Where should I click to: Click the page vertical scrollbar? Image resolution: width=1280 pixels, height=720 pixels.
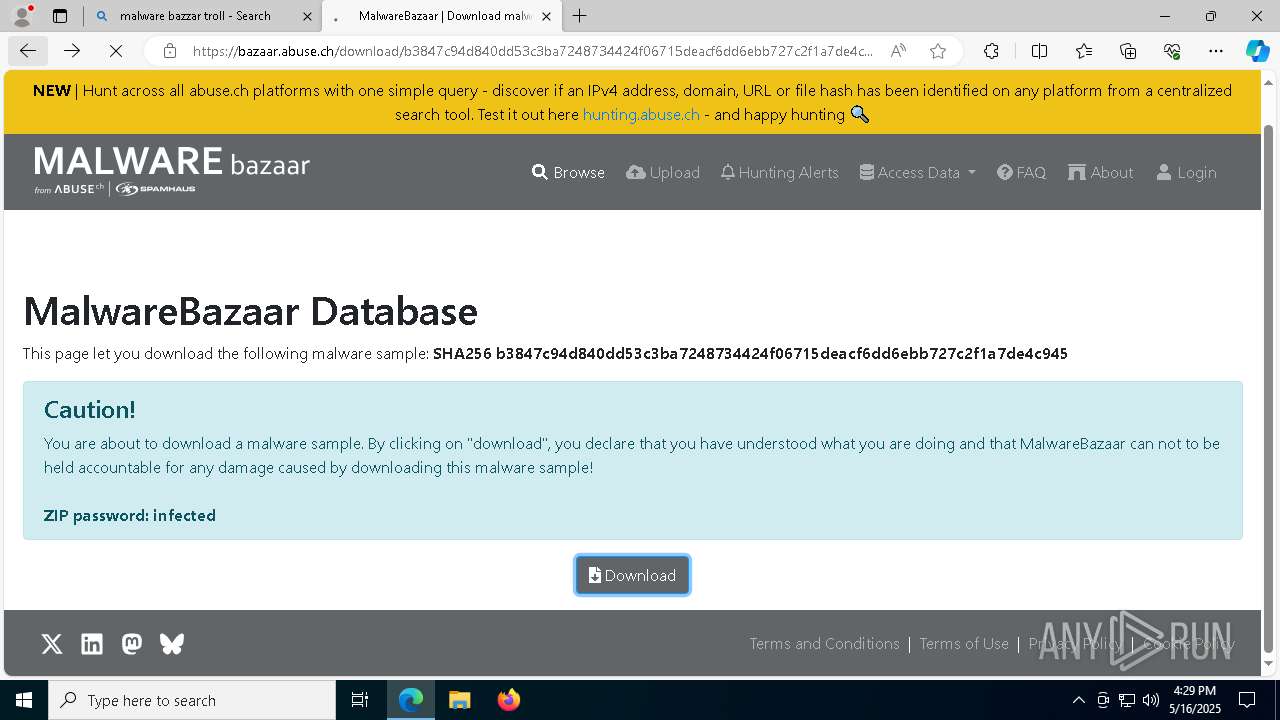(1269, 390)
